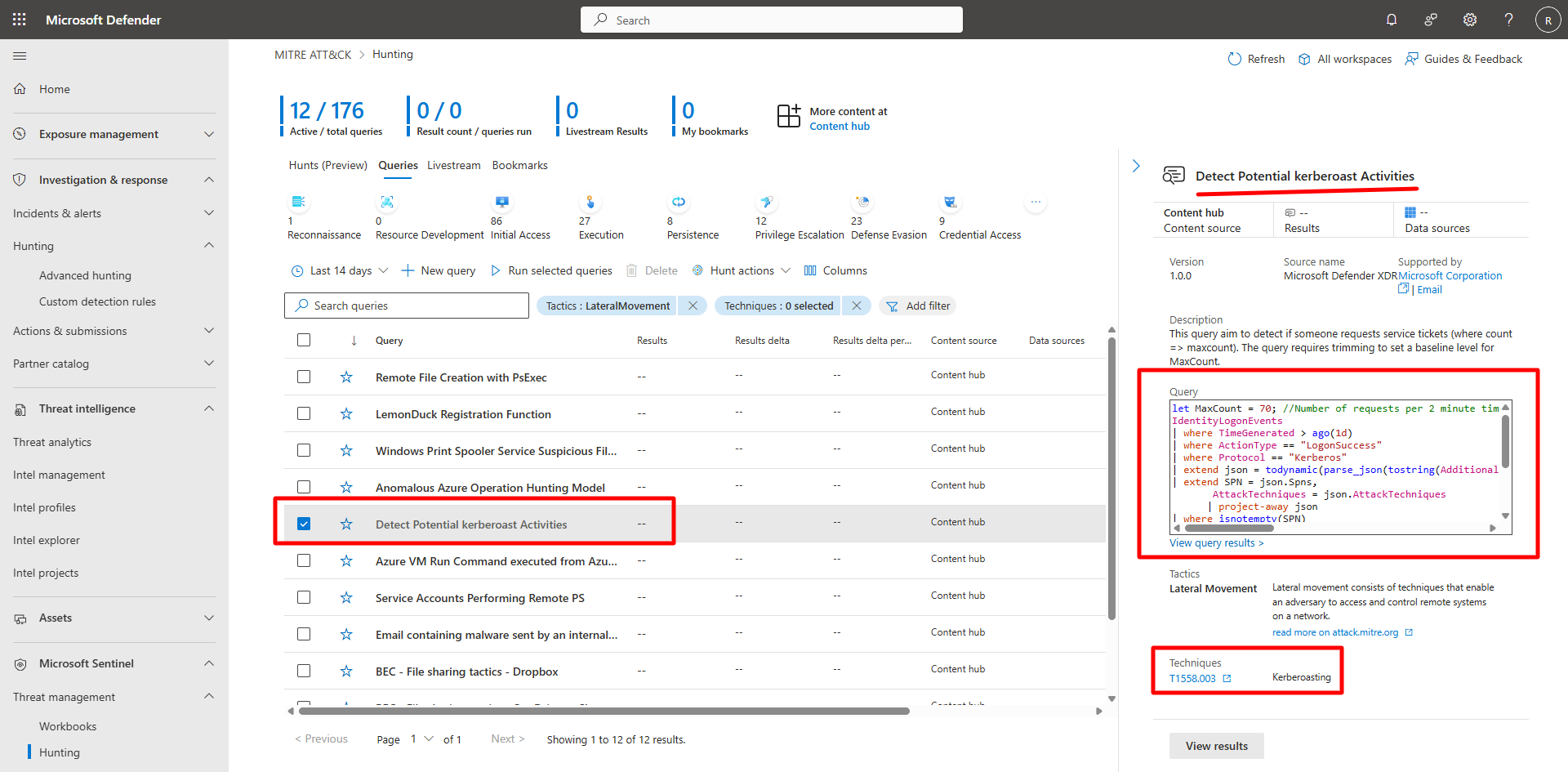Select the Defense Evasion tactic icon
The width and height of the screenshot is (1568, 772).
[x=862, y=202]
